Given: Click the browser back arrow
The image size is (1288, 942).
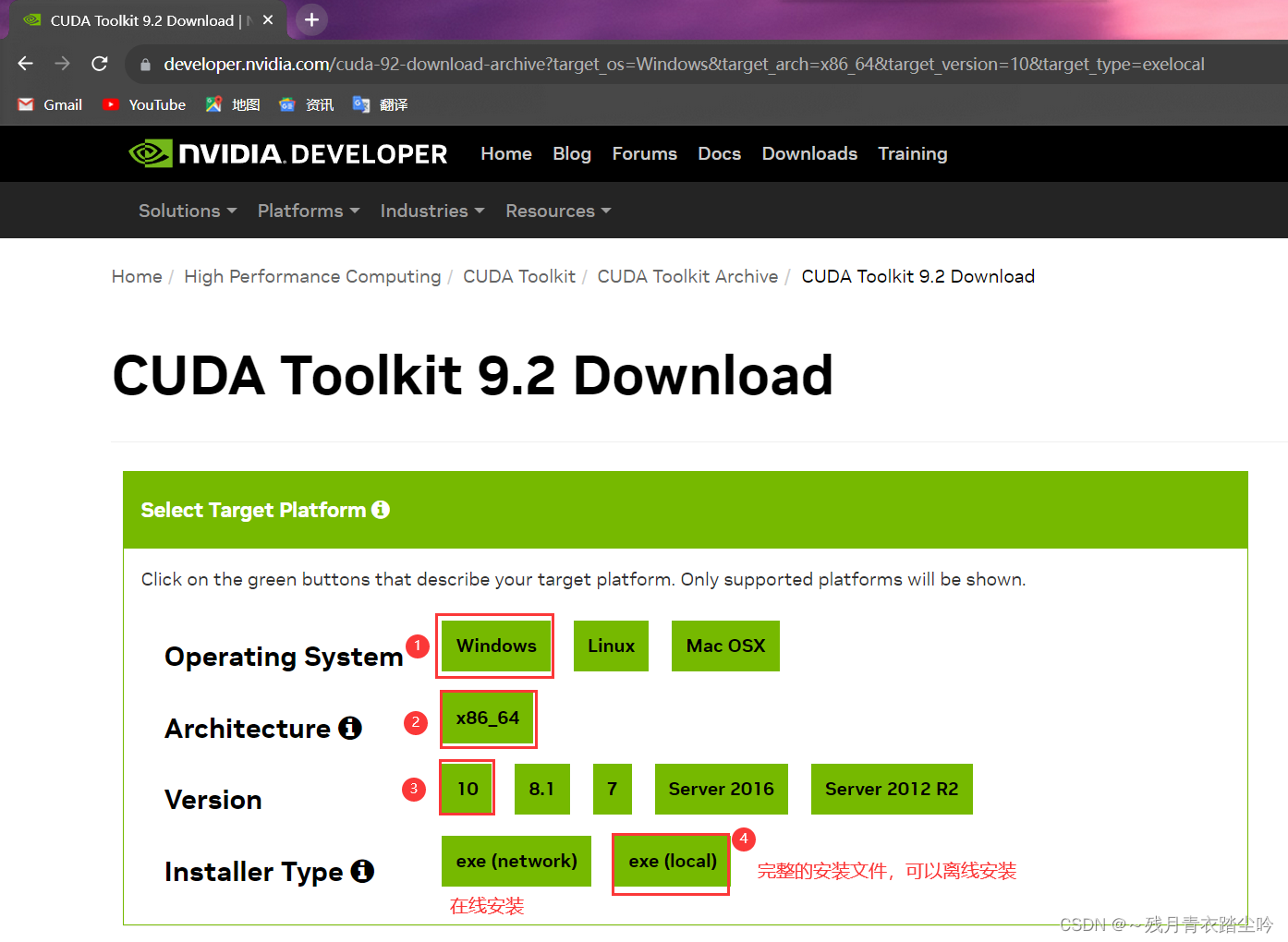Looking at the screenshot, I should pos(26,64).
